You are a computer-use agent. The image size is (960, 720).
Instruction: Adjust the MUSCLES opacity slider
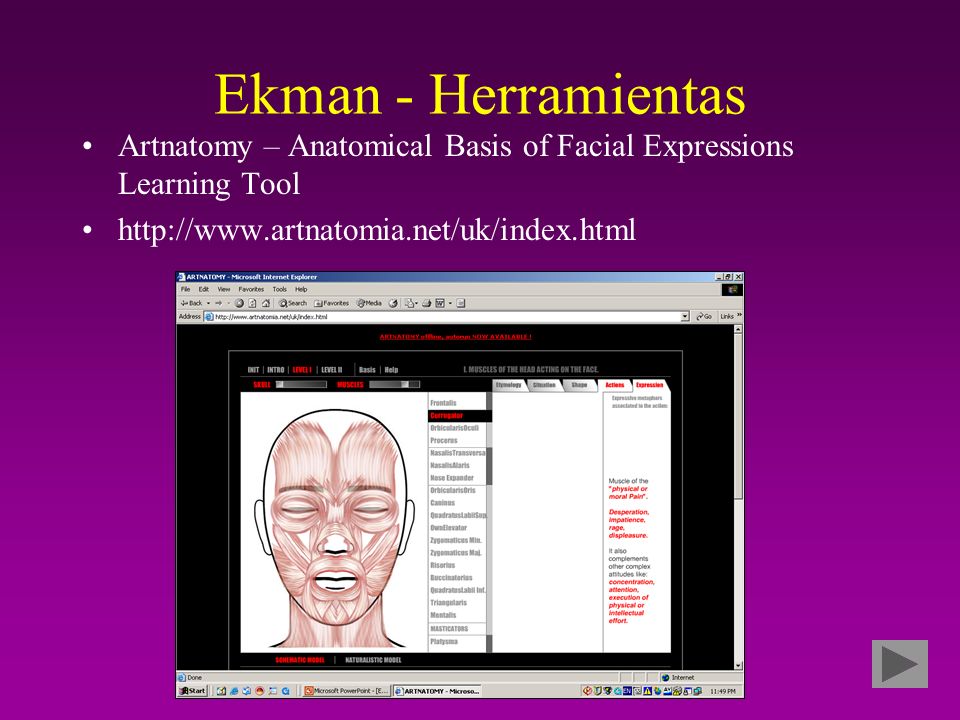click(394, 384)
